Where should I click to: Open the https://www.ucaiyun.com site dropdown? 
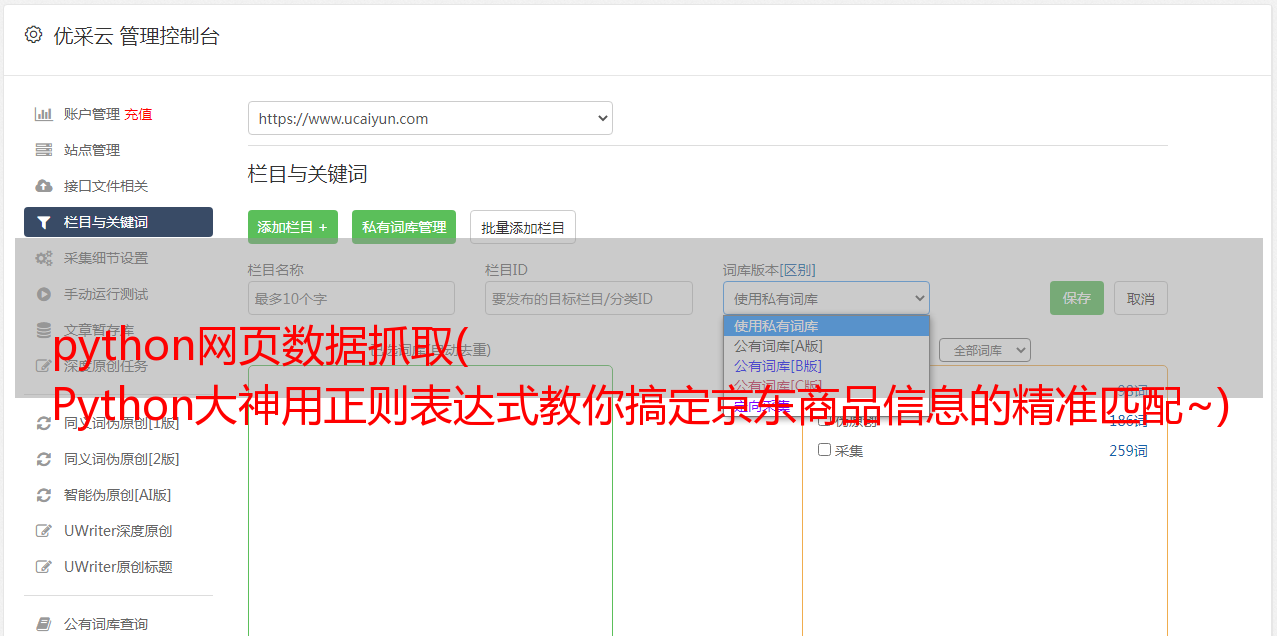click(x=430, y=118)
